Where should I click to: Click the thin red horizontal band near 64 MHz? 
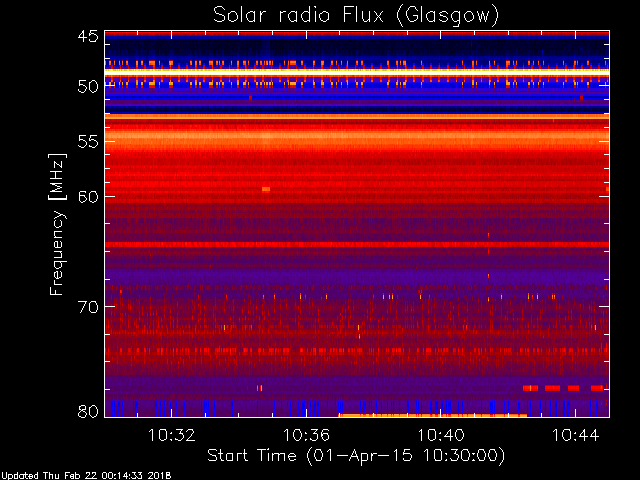coord(357,244)
